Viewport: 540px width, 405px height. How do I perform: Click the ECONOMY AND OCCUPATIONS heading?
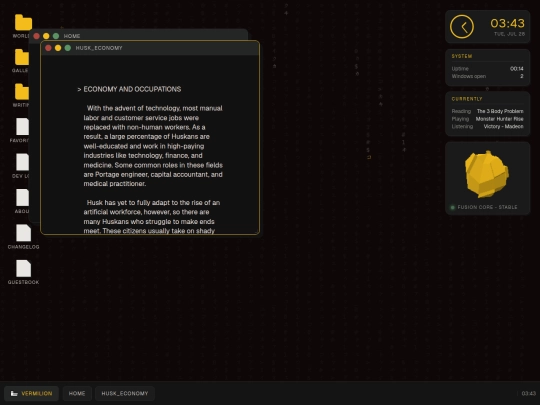(x=132, y=89)
